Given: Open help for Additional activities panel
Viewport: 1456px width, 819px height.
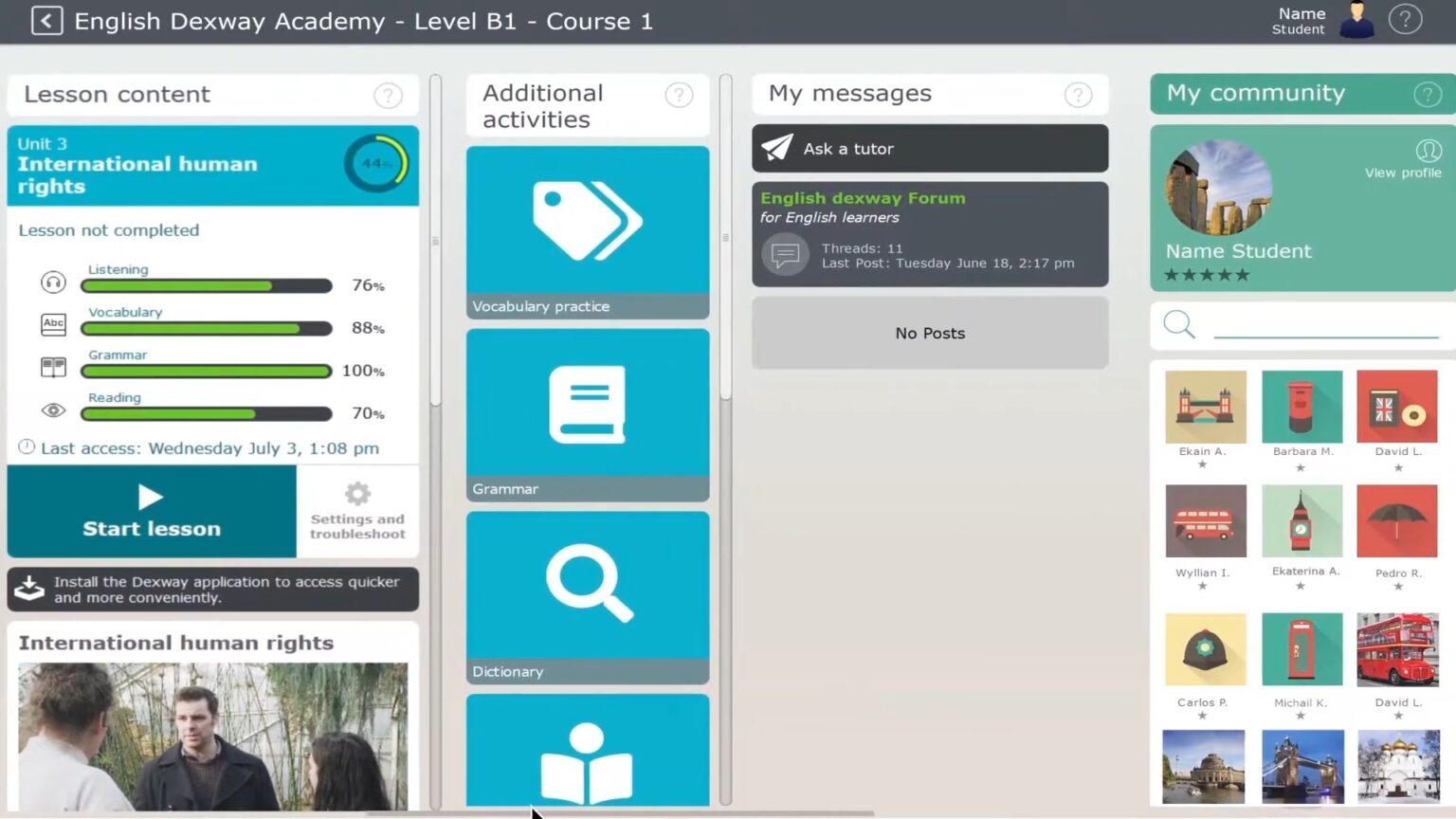Looking at the screenshot, I should click(679, 95).
